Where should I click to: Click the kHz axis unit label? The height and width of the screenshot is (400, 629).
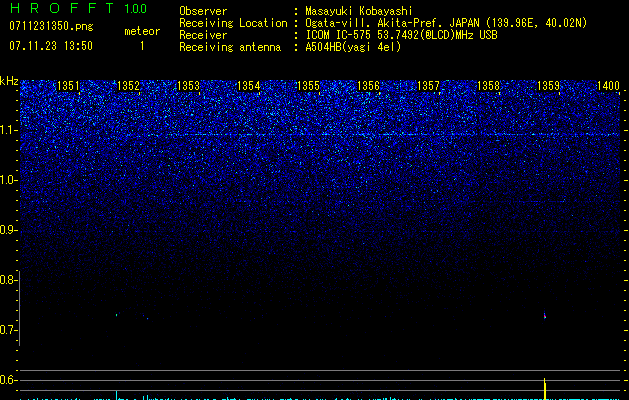9,81
